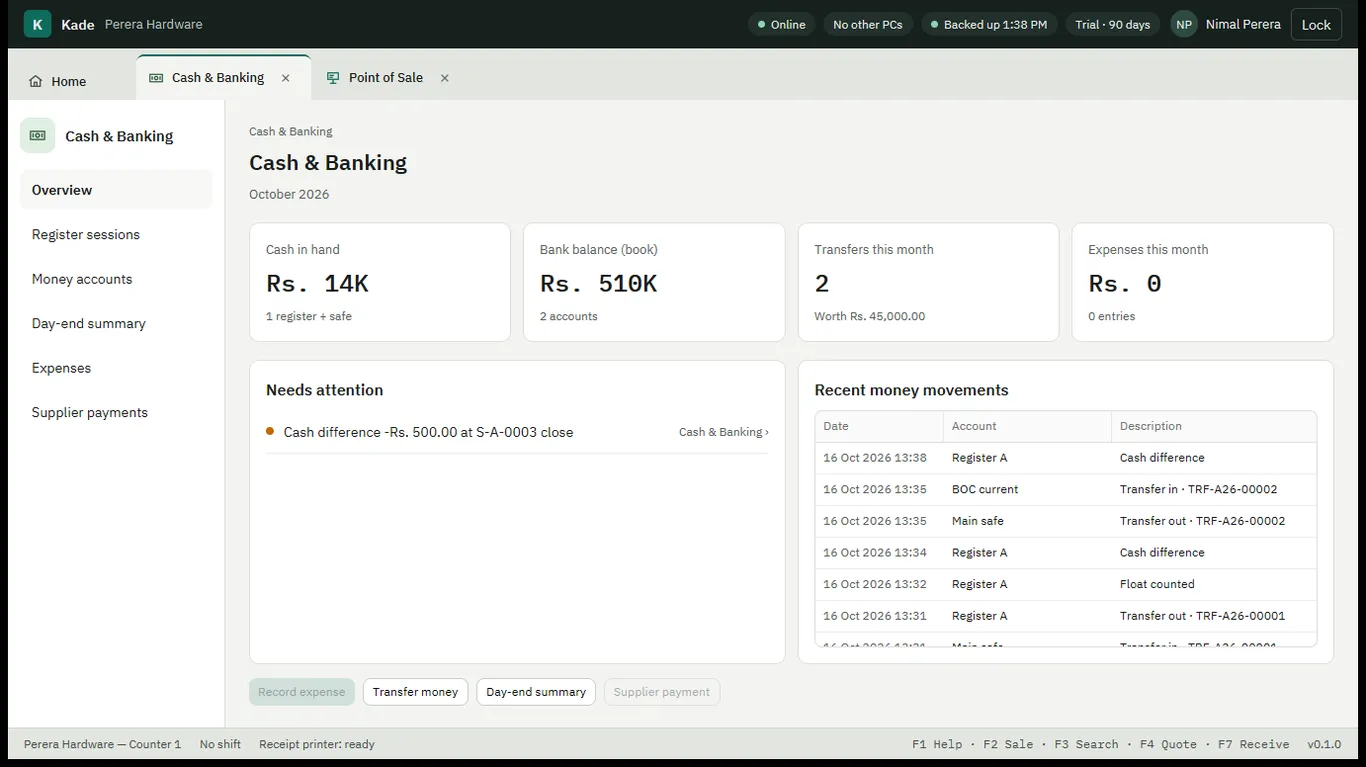Open the Bank balance (book) card
This screenshot has height=767, width=1366.
654,282
